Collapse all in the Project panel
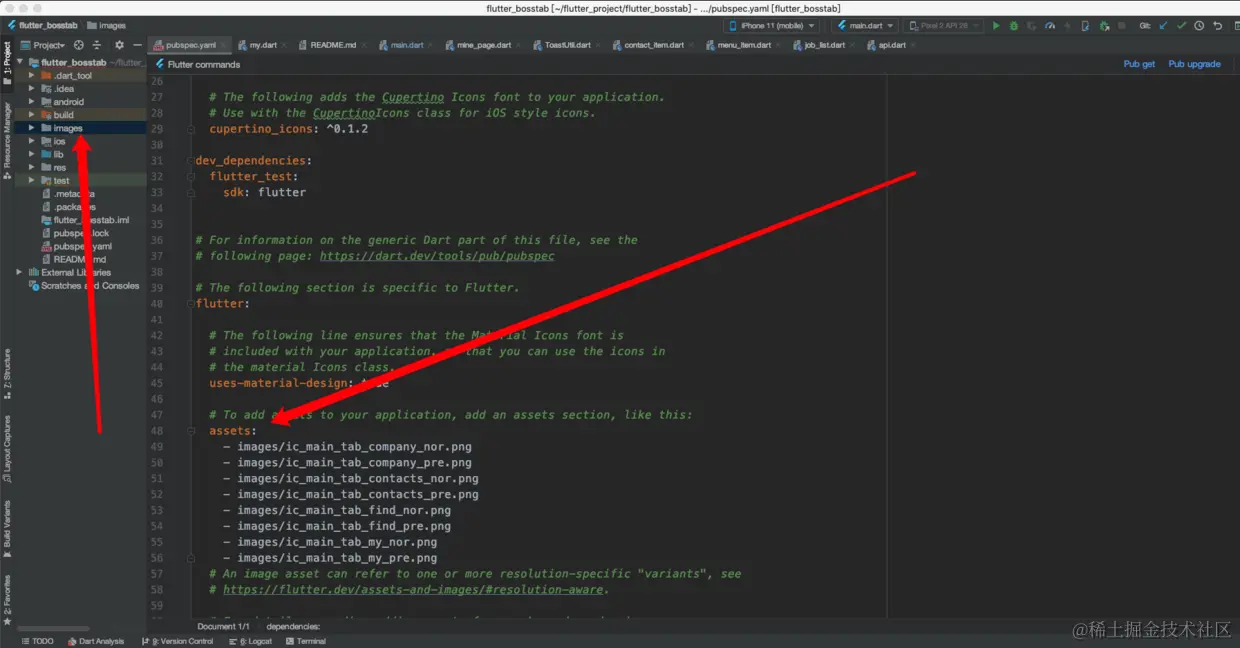 point(97,45)
